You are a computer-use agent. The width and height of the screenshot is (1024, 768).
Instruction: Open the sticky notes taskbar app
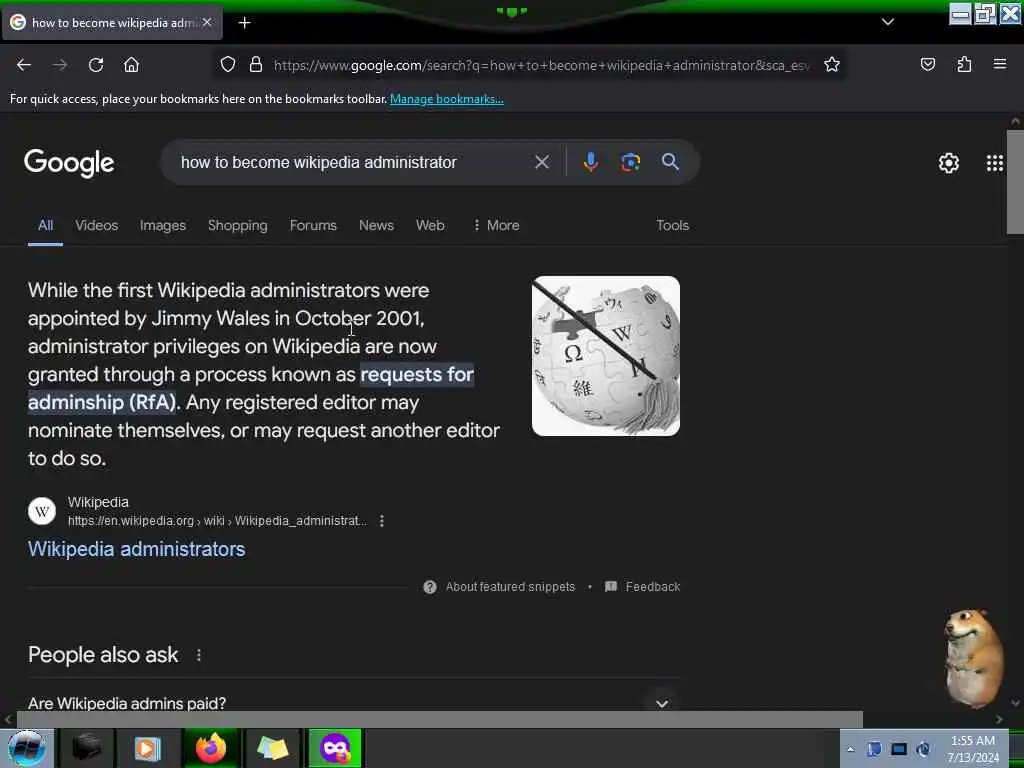pyautogui.click(x=273, y=748)
